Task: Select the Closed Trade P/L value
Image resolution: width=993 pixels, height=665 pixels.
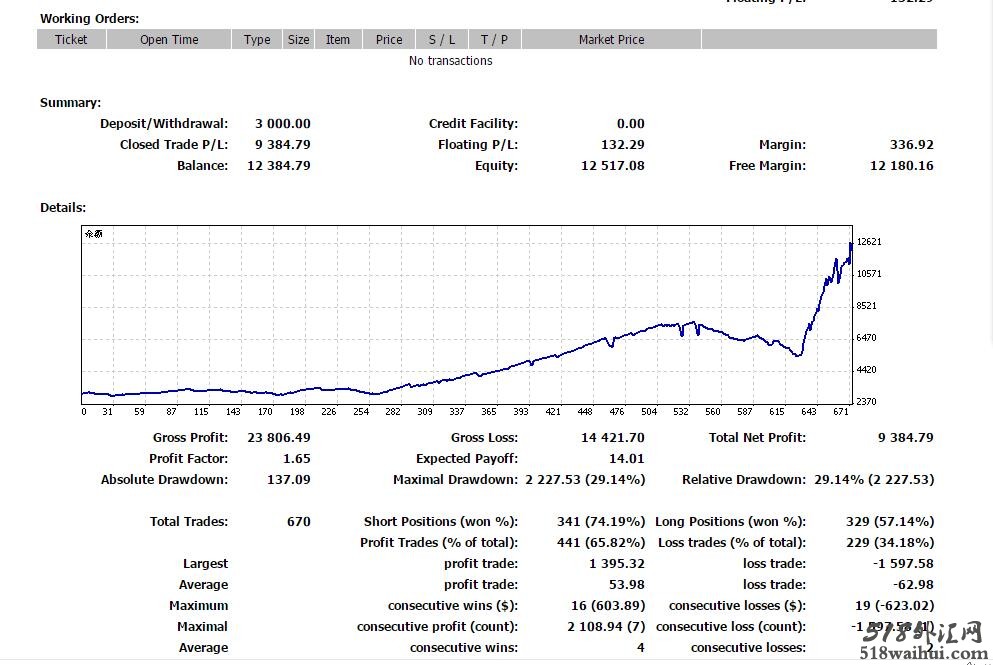Action: tap(282, 144)
